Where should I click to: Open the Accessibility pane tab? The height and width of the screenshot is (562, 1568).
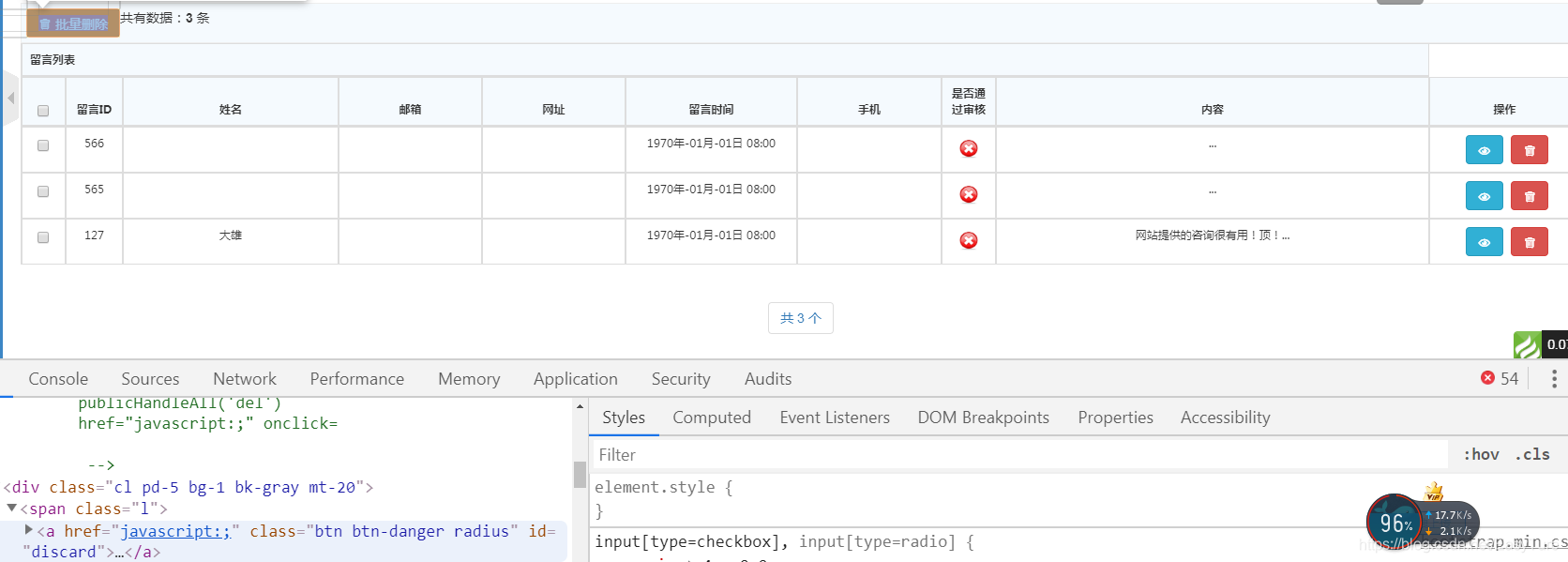pos(1226,418)
